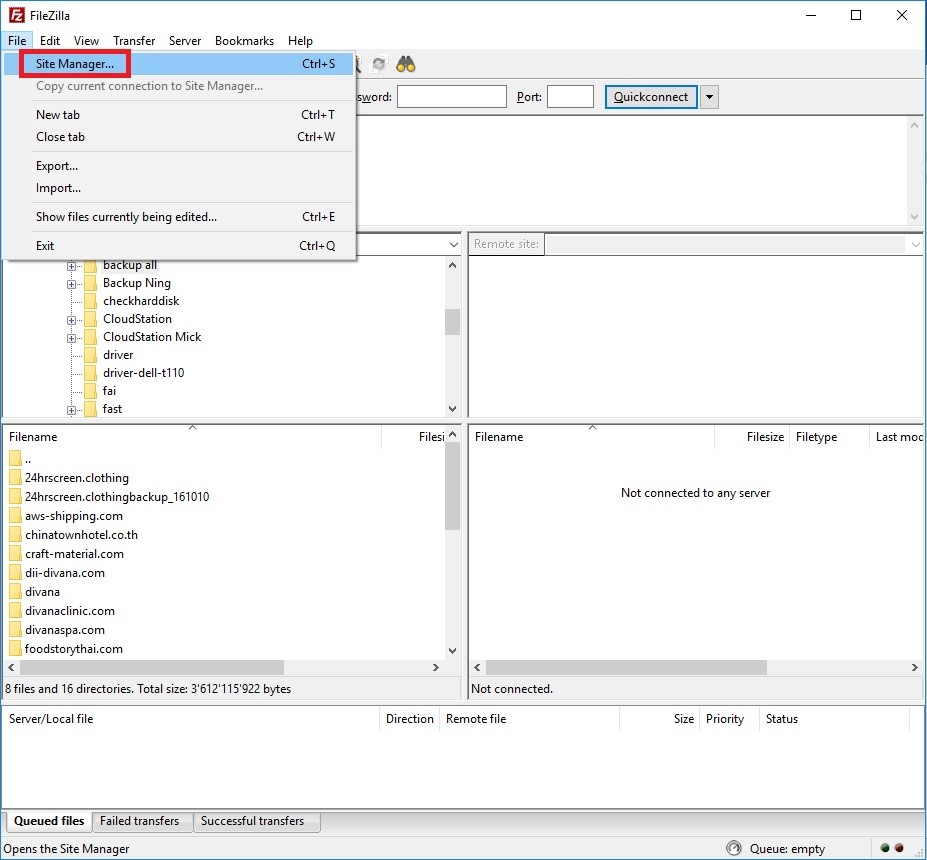Viewport: 927px width, 860px height.
Task: Select 24hrscreen.clothingbackup_161010 in file list
Action: (117, 497)
